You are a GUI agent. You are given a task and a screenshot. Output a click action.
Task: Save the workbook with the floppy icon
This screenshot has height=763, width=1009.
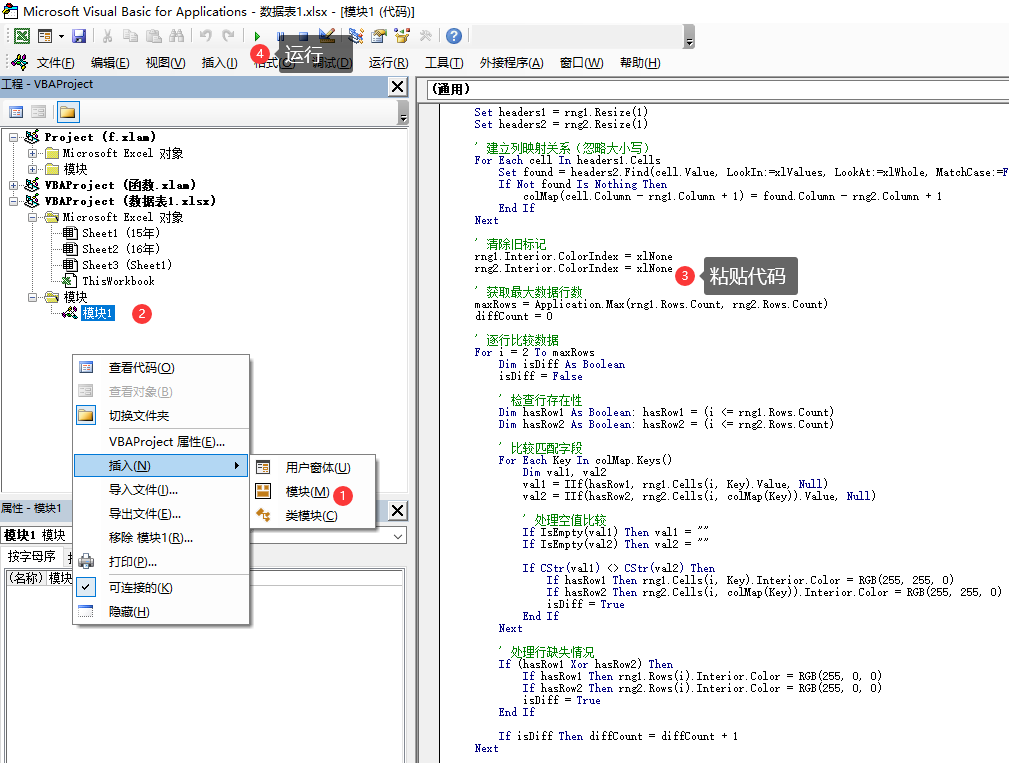pos(79,36)
